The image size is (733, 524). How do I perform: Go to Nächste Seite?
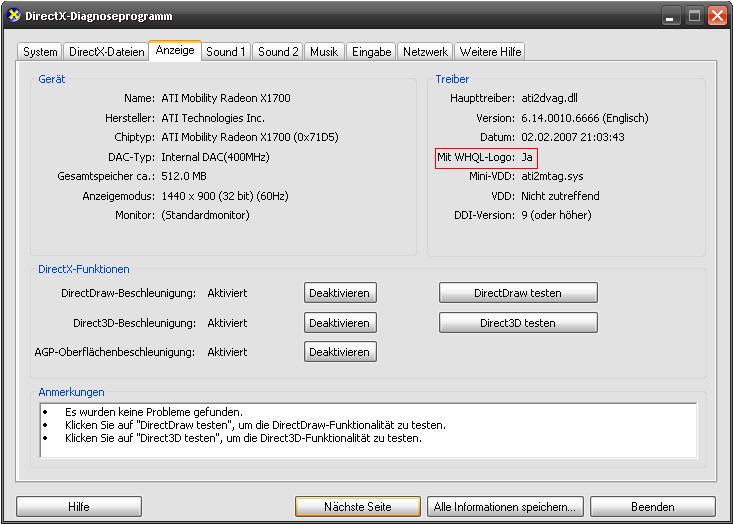358,507
